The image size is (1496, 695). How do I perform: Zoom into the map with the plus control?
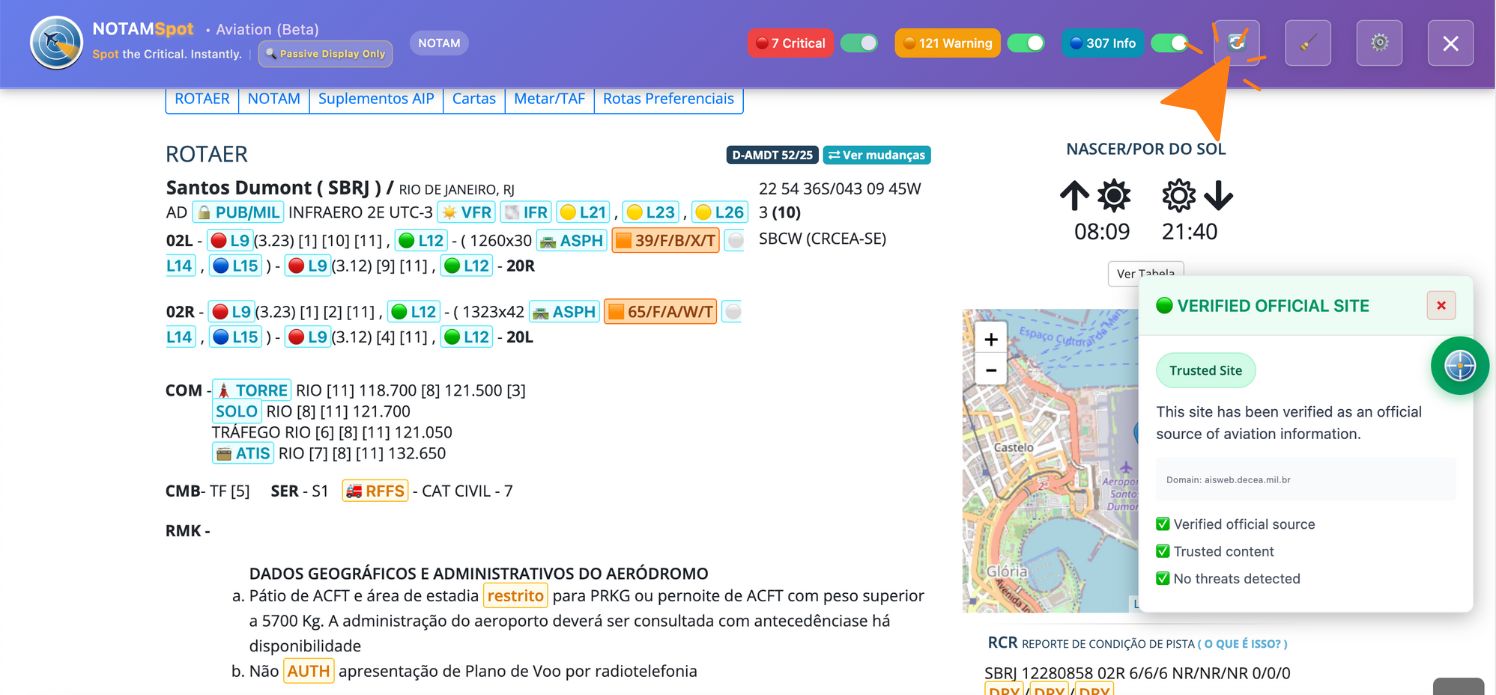click(991, 339)
